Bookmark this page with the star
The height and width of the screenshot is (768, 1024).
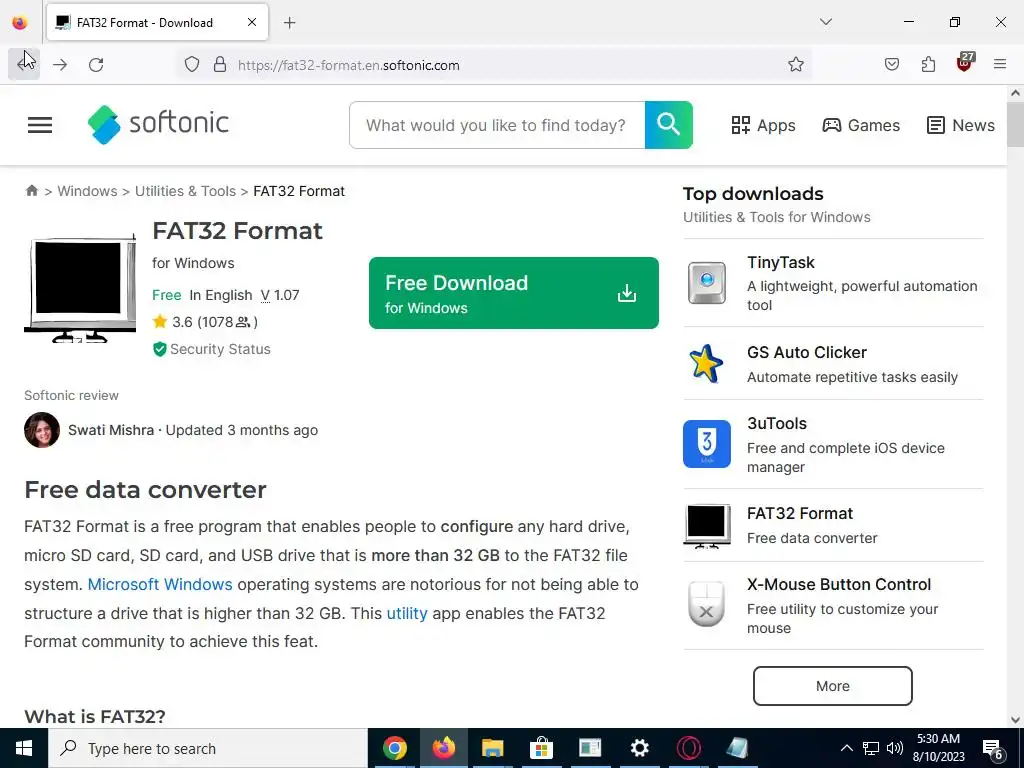pos(795,65)
